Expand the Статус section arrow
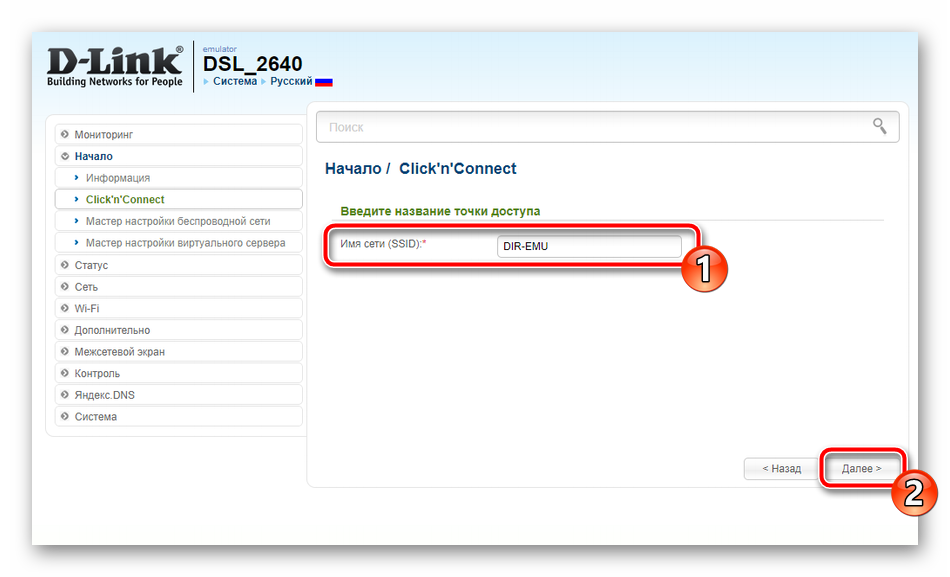950x577 pixels. point(65,265)
